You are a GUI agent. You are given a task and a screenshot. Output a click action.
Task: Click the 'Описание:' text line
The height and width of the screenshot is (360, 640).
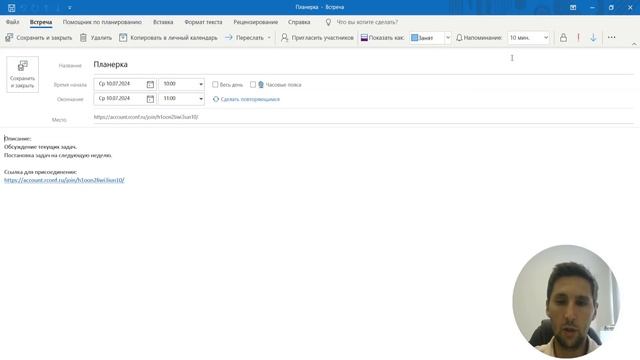18,139
